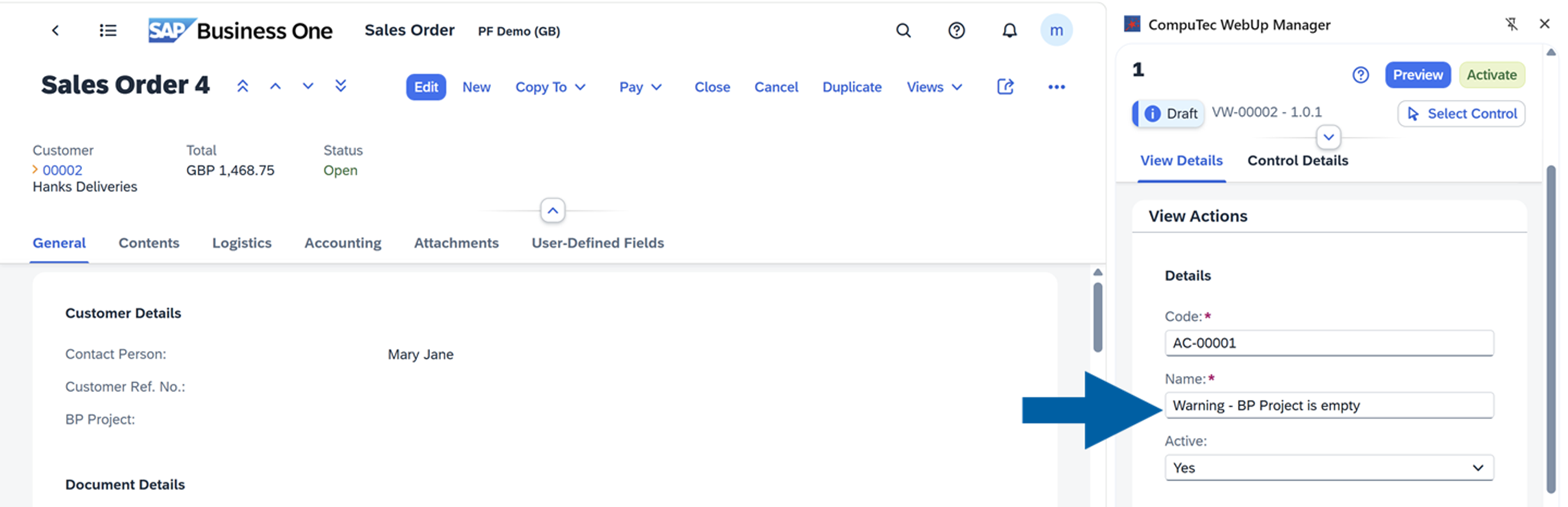Click the search magnifier icon
This screenshot has width=1568, height=507.
coord(904,30)
